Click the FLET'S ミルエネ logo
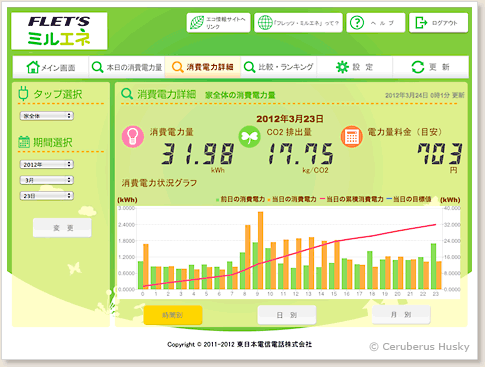 pyautogui.click(x=59, y=31)
